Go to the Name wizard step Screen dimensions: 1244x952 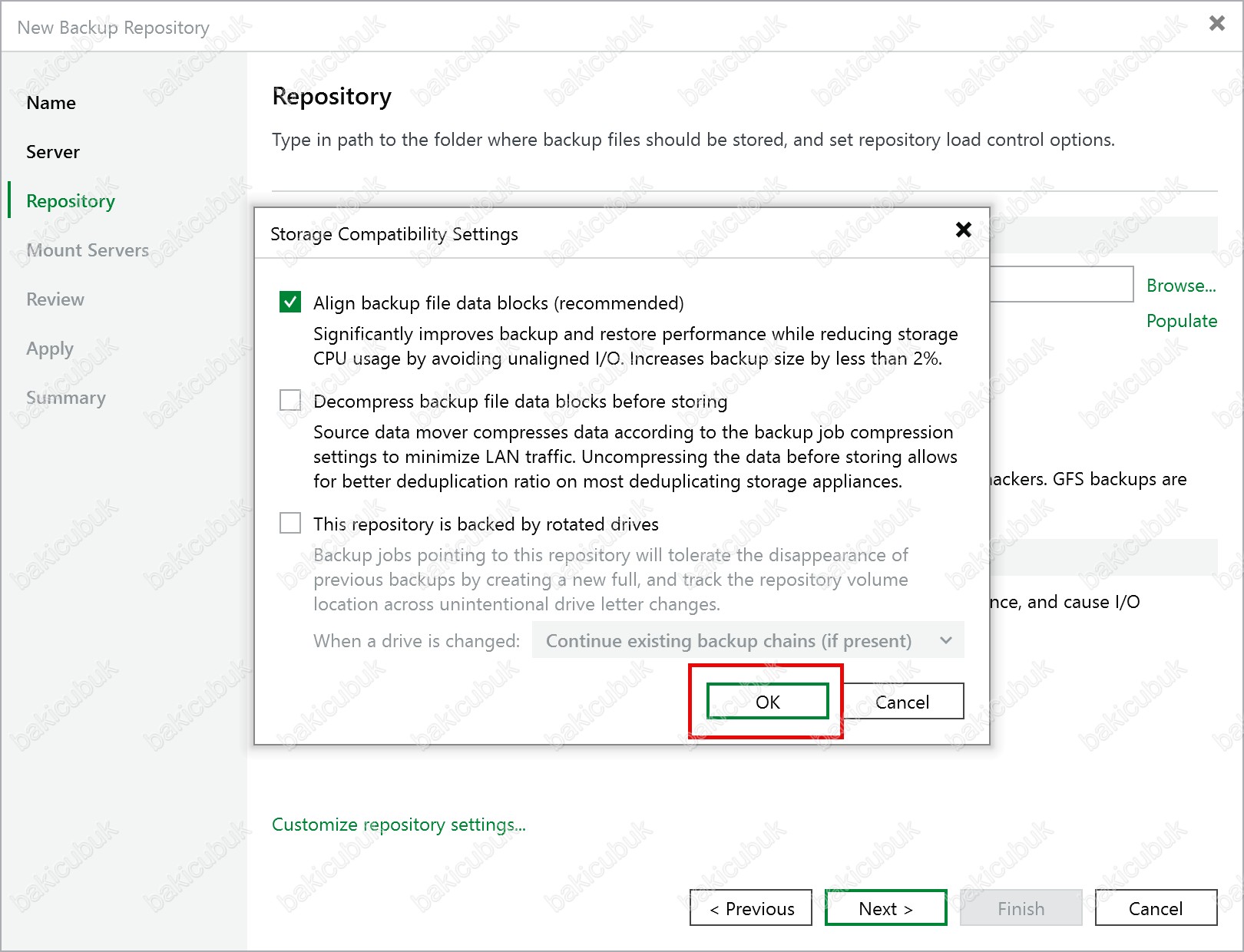[x=51, y=103]
